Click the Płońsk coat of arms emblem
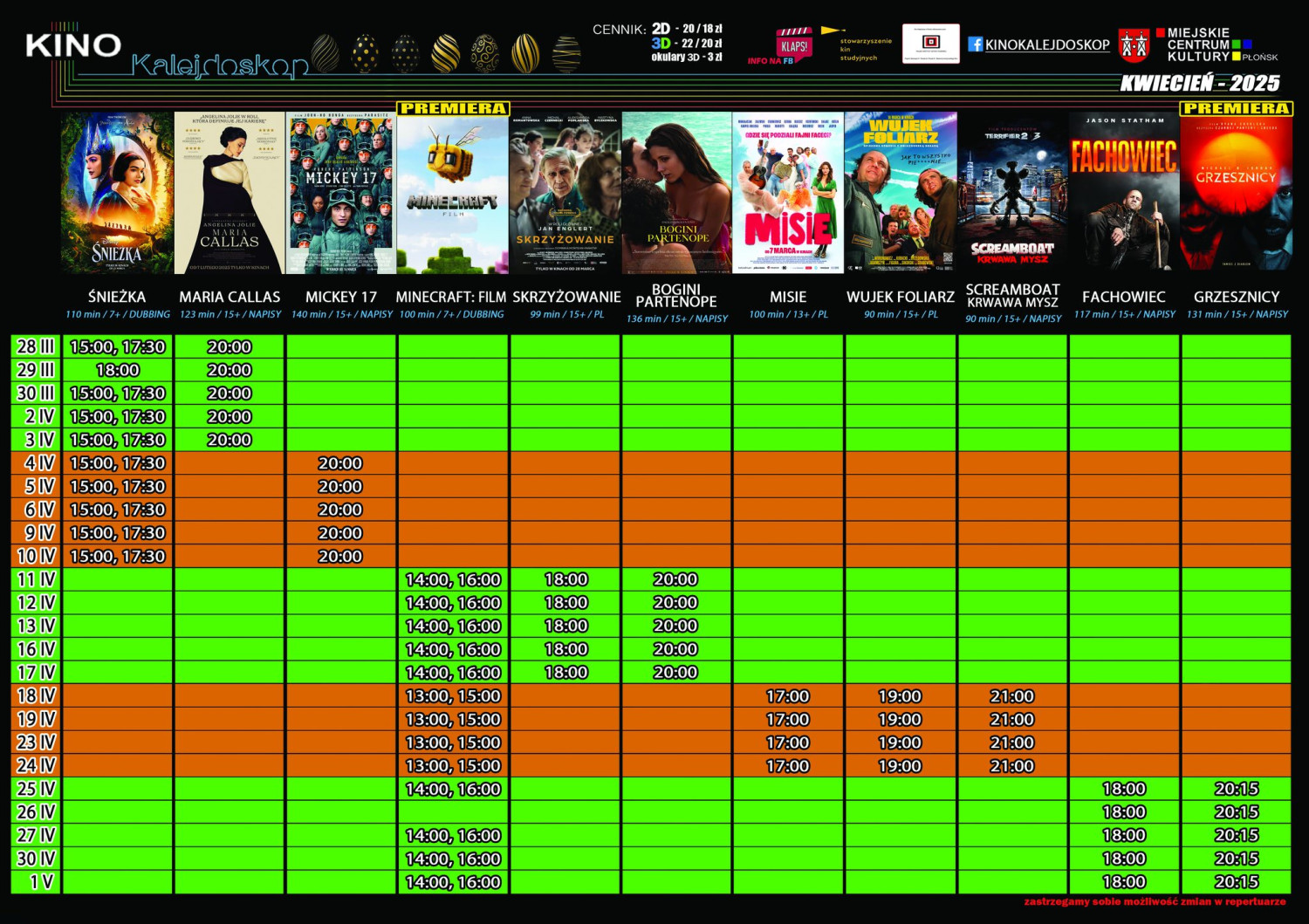Image resolution: width=1309 pixels, height=924 pixels. click(1134, 45)
